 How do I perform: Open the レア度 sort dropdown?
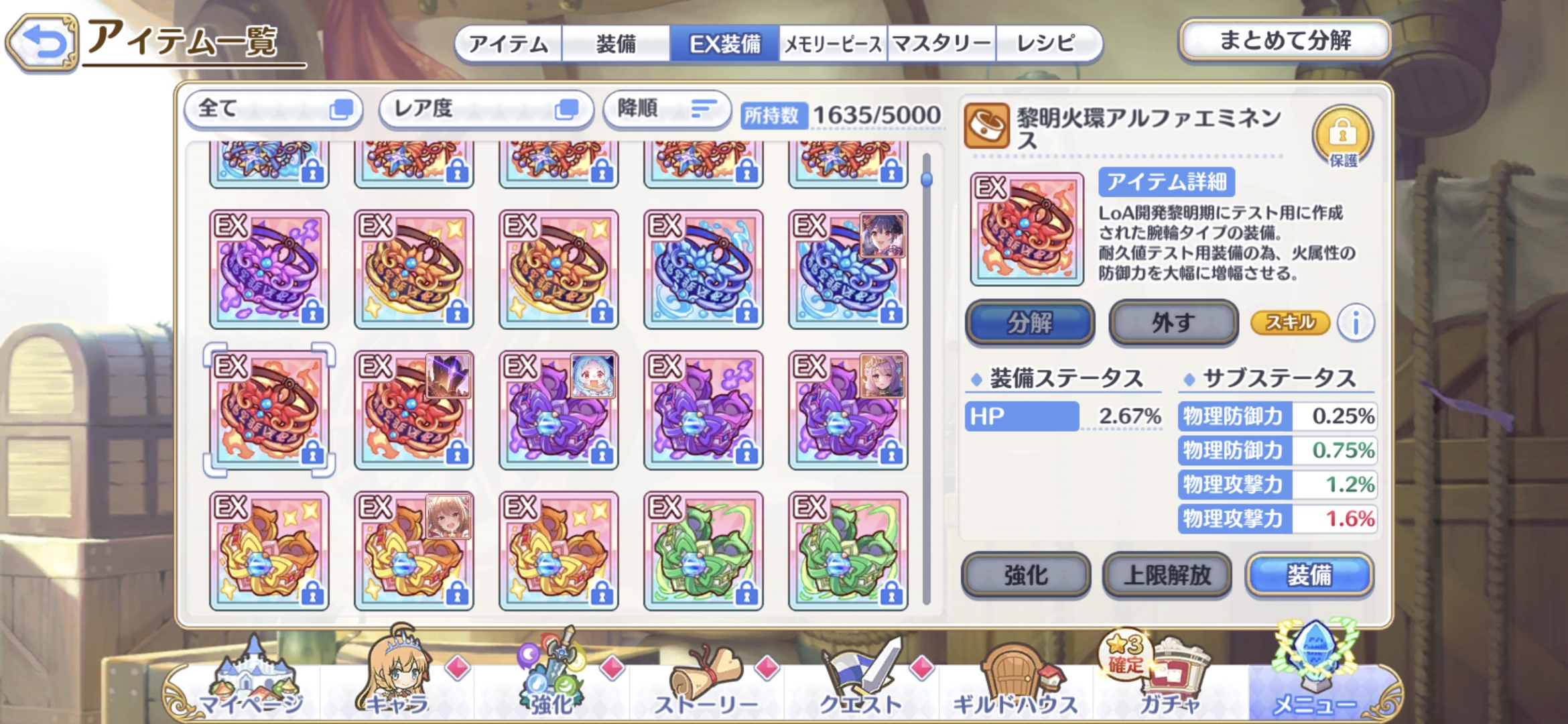click(486, 109)
